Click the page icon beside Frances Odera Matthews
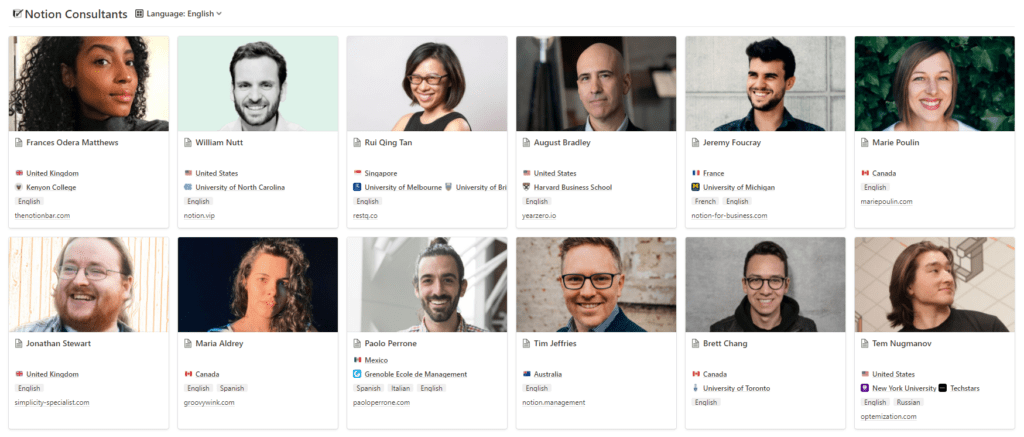 click(x=19, y=143)
